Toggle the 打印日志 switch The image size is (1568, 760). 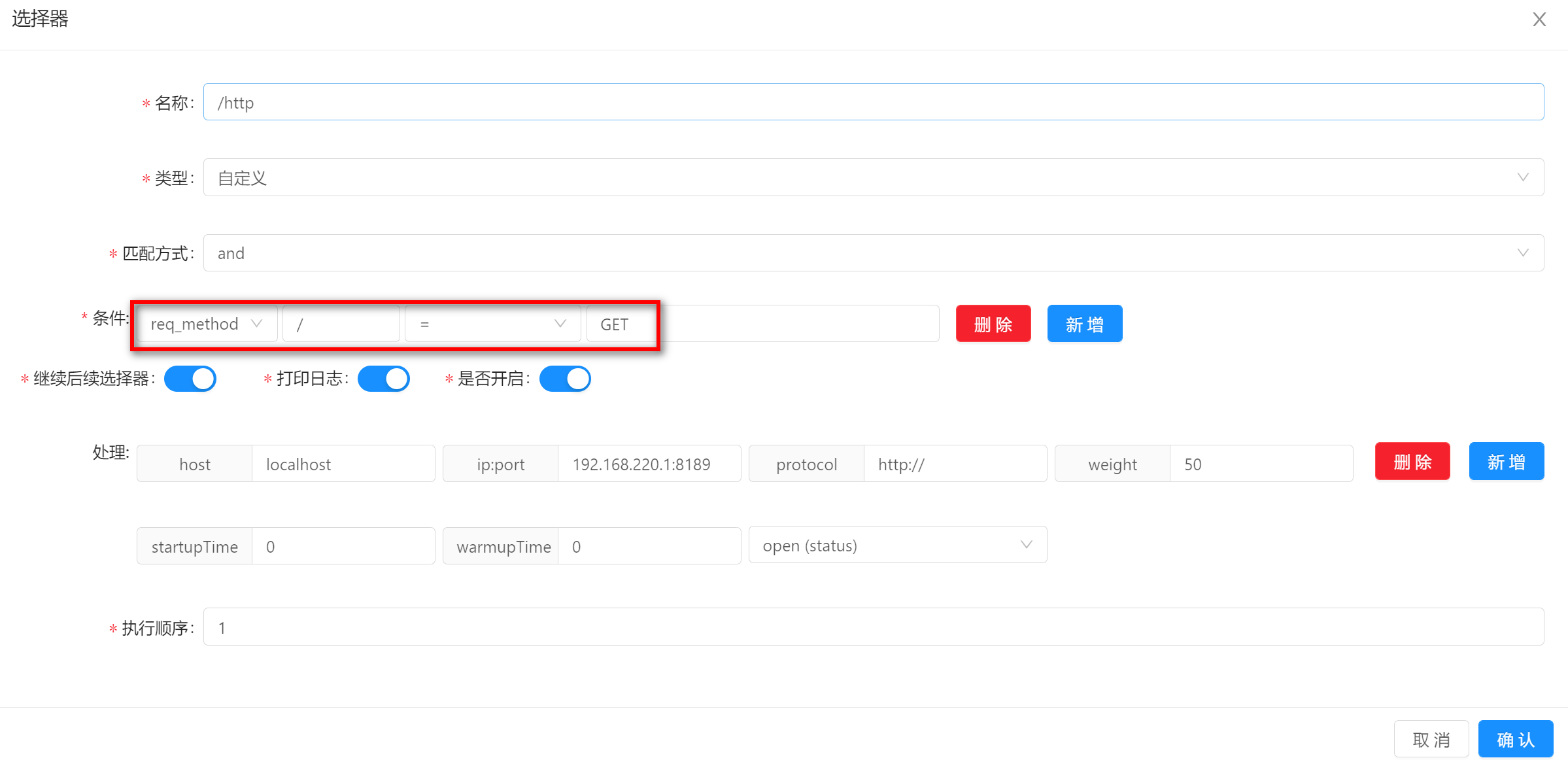click(x=384, y=379)
